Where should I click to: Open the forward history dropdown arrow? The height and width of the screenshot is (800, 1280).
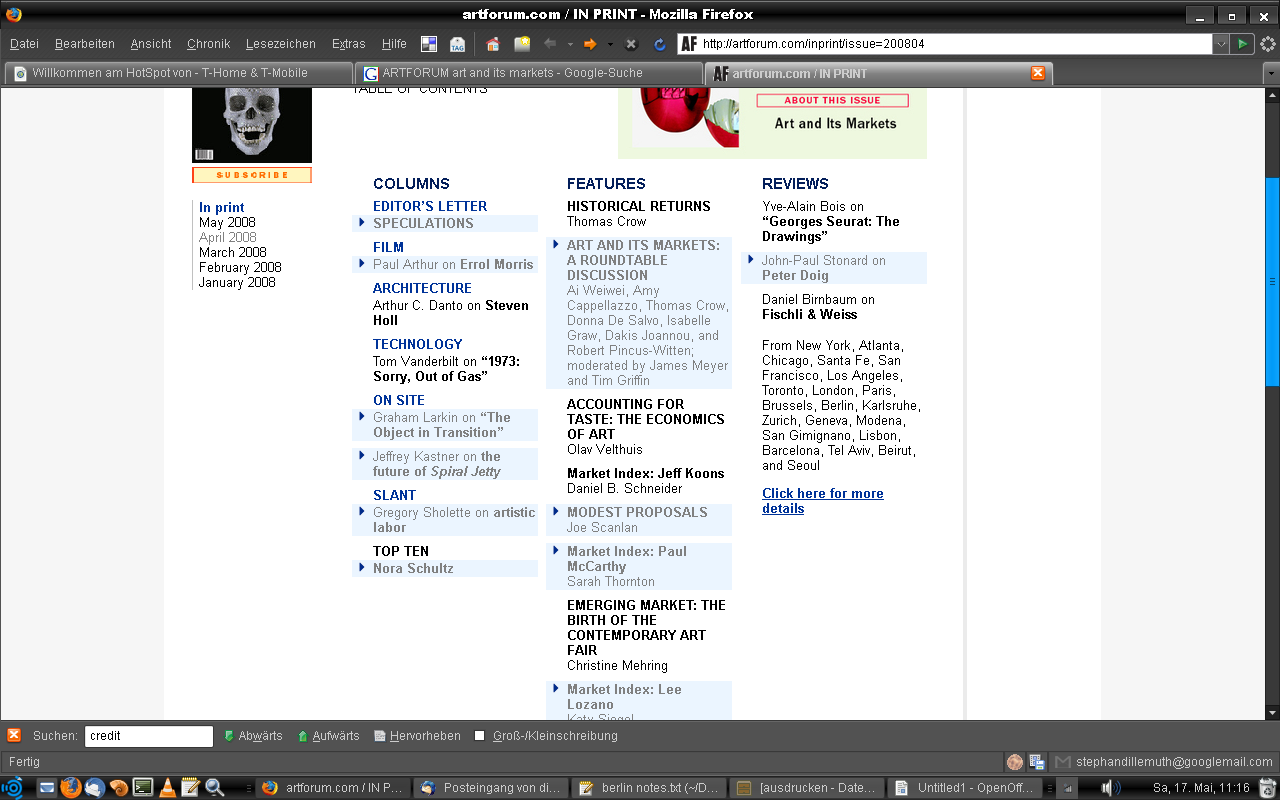610,44
